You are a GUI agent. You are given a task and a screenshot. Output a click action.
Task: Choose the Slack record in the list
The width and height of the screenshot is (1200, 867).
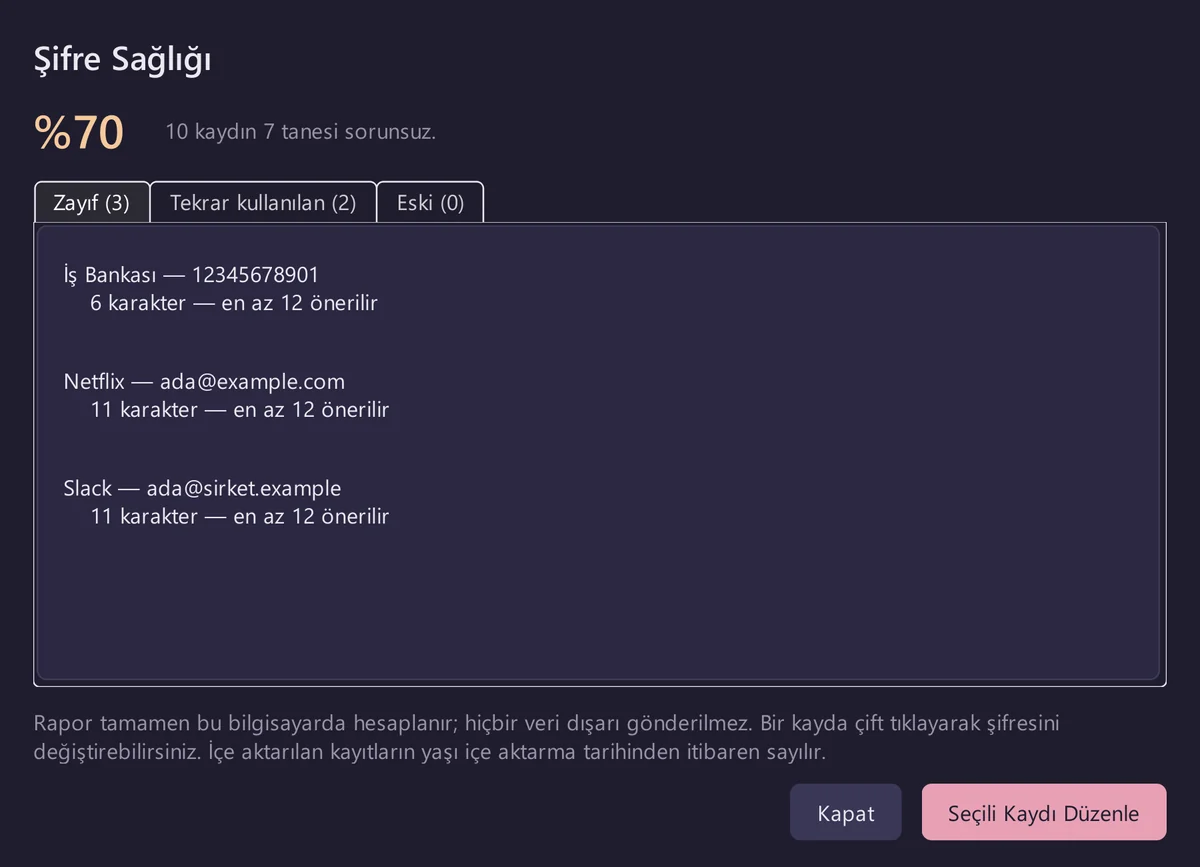[x=597, y=503]
